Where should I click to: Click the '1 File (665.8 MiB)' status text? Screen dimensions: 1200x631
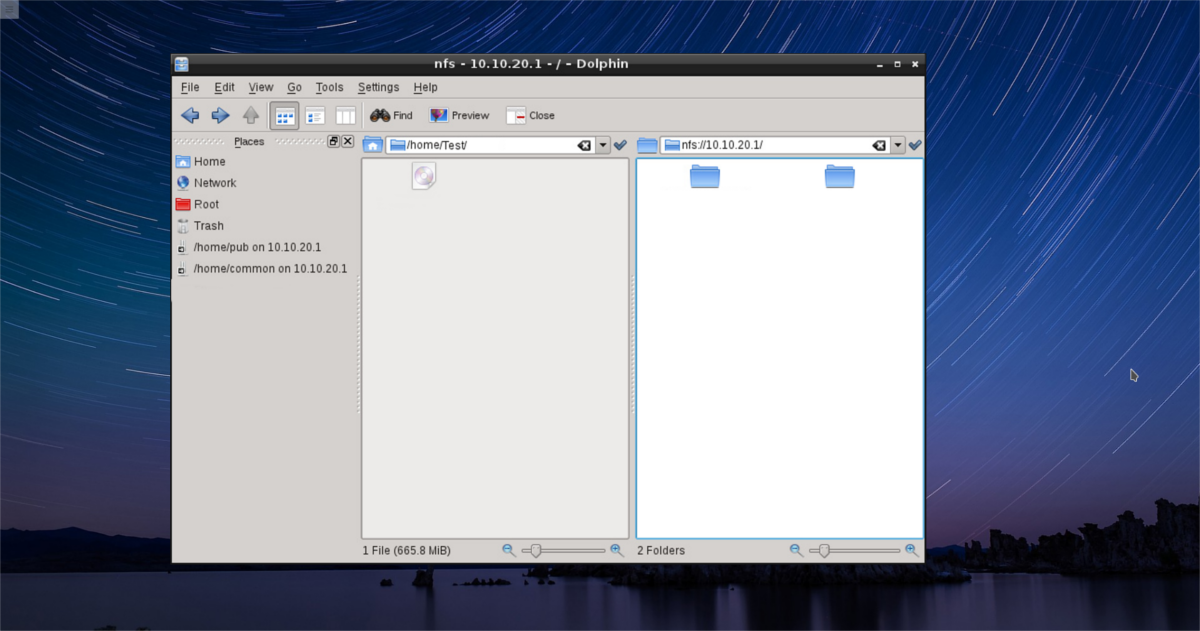point(406,550)
